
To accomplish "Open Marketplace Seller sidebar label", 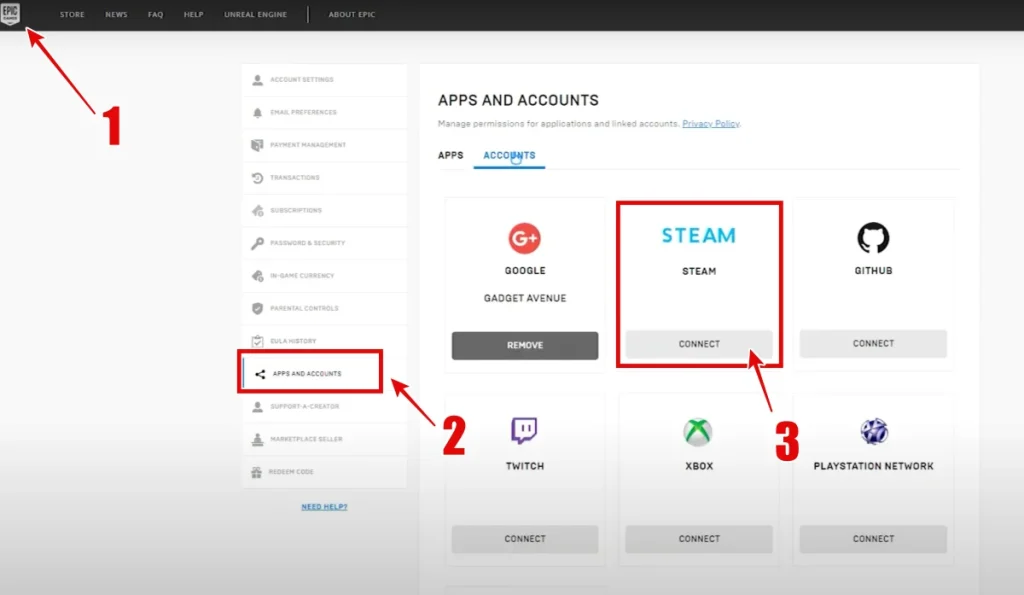I will pos(306,439).
